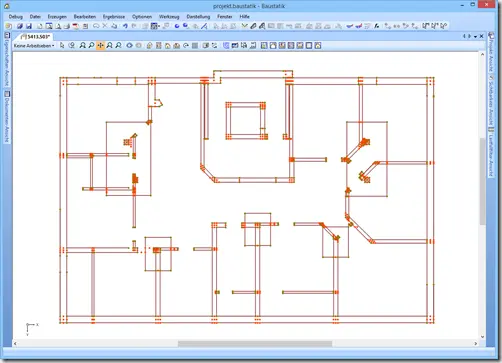Open dropdown arrow beside calculator grid icon
The width and height of the screenshot is (502, 363).
(x=159, y=26)
